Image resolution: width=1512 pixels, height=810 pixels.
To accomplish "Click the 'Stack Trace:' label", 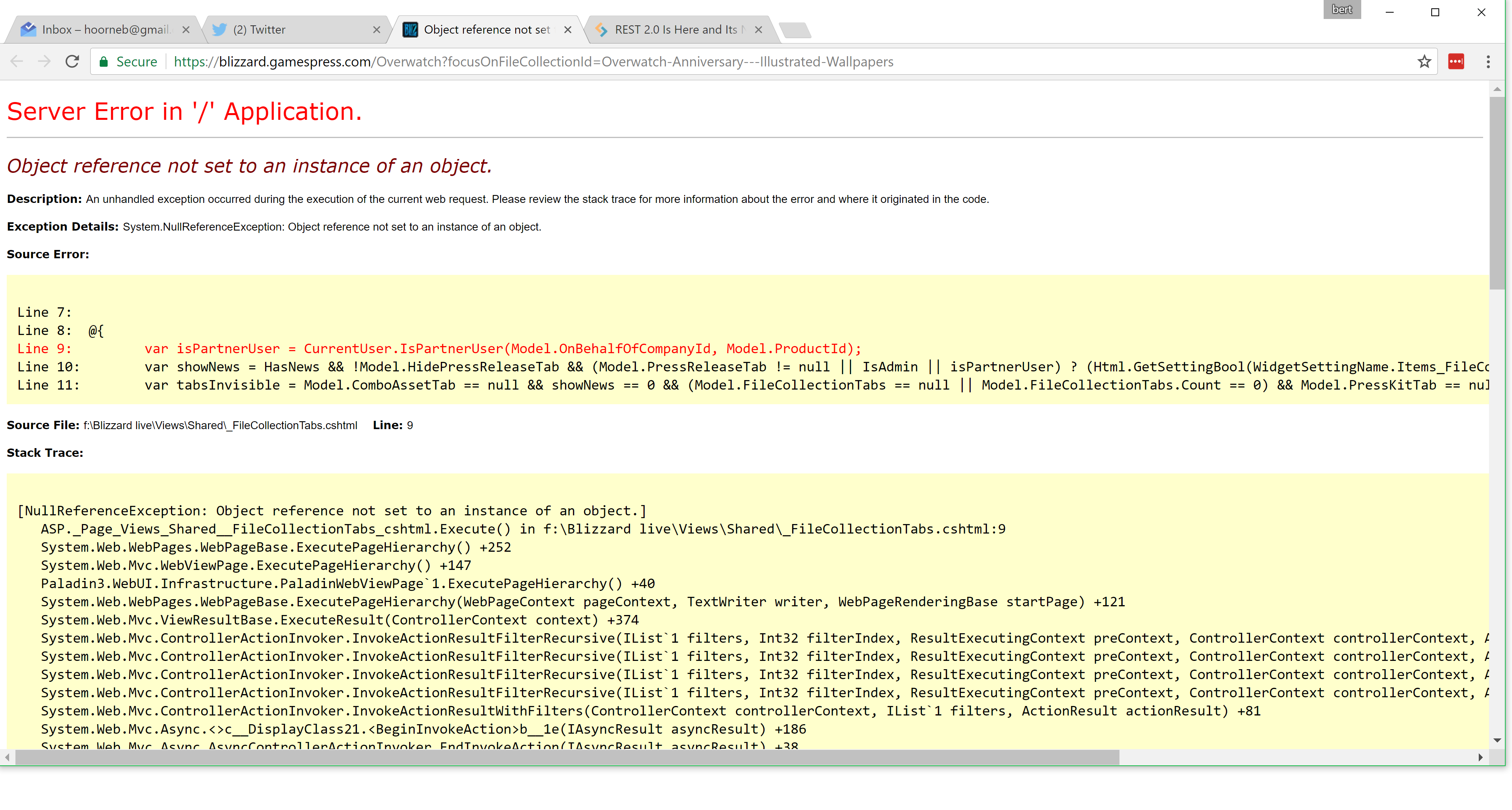I will pos(45,453).
